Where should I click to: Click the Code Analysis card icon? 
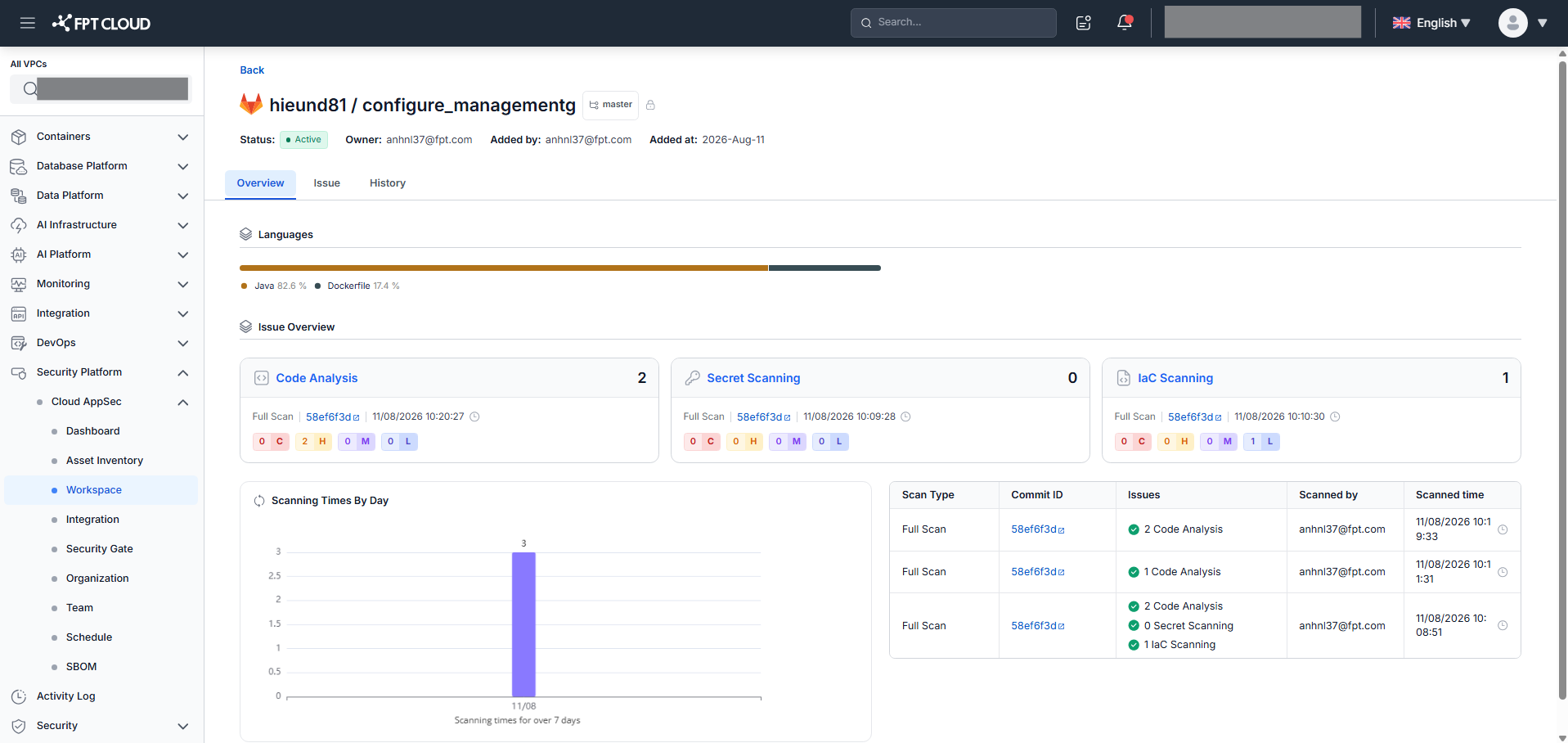point(262,378)
